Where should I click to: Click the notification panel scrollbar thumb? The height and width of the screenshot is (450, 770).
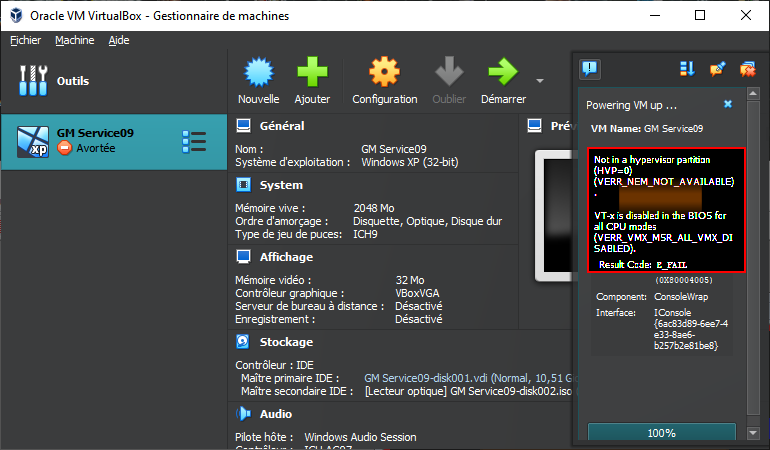pos(753,257)
